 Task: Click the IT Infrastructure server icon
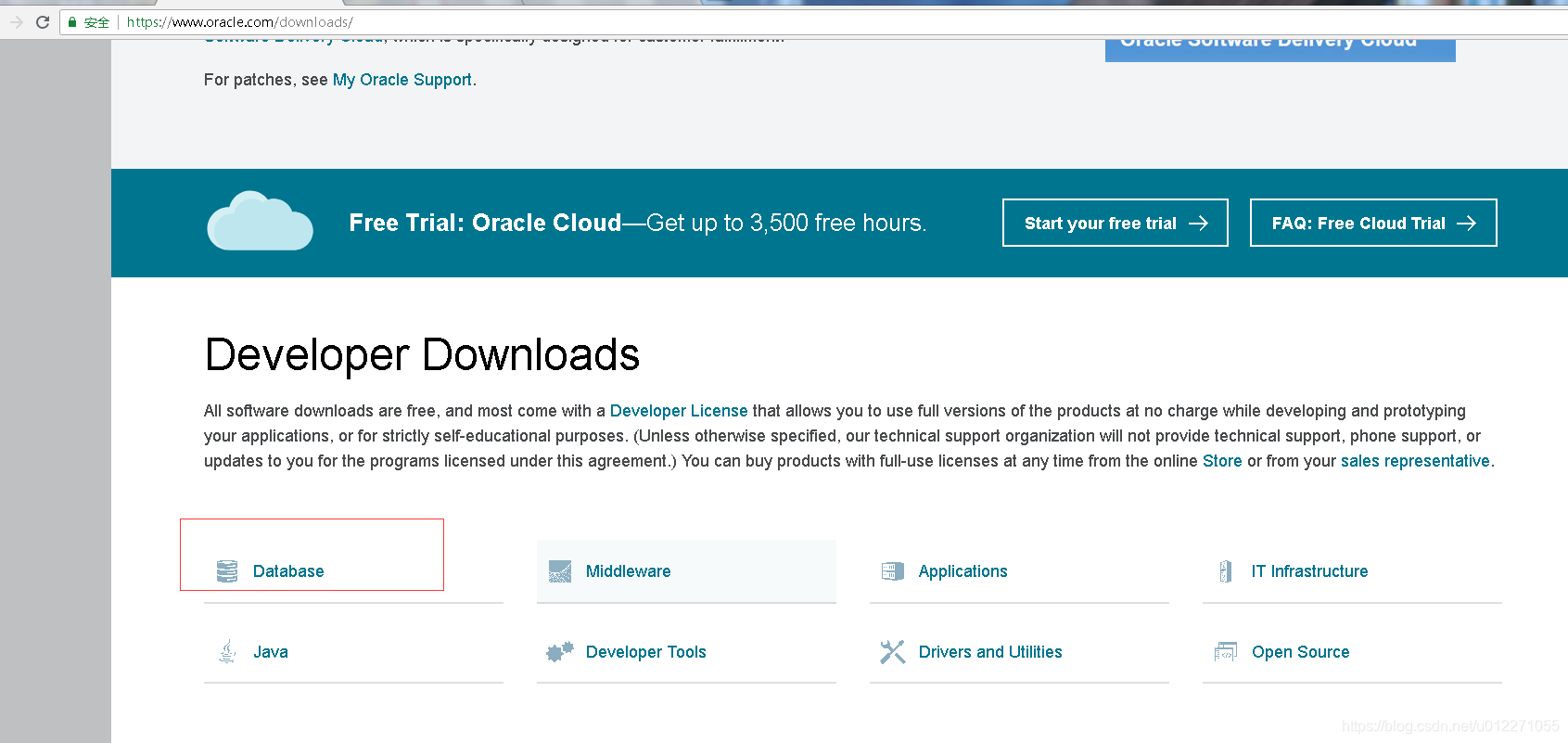tap(1226, 571)
